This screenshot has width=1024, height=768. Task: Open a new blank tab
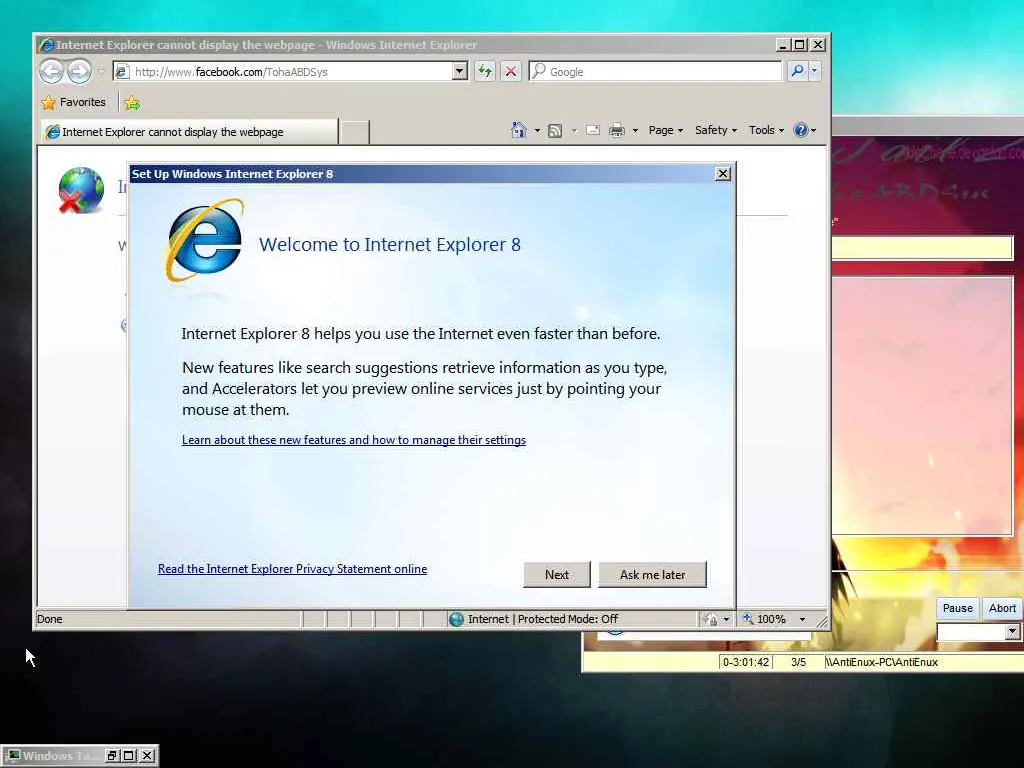coord(355,132)
